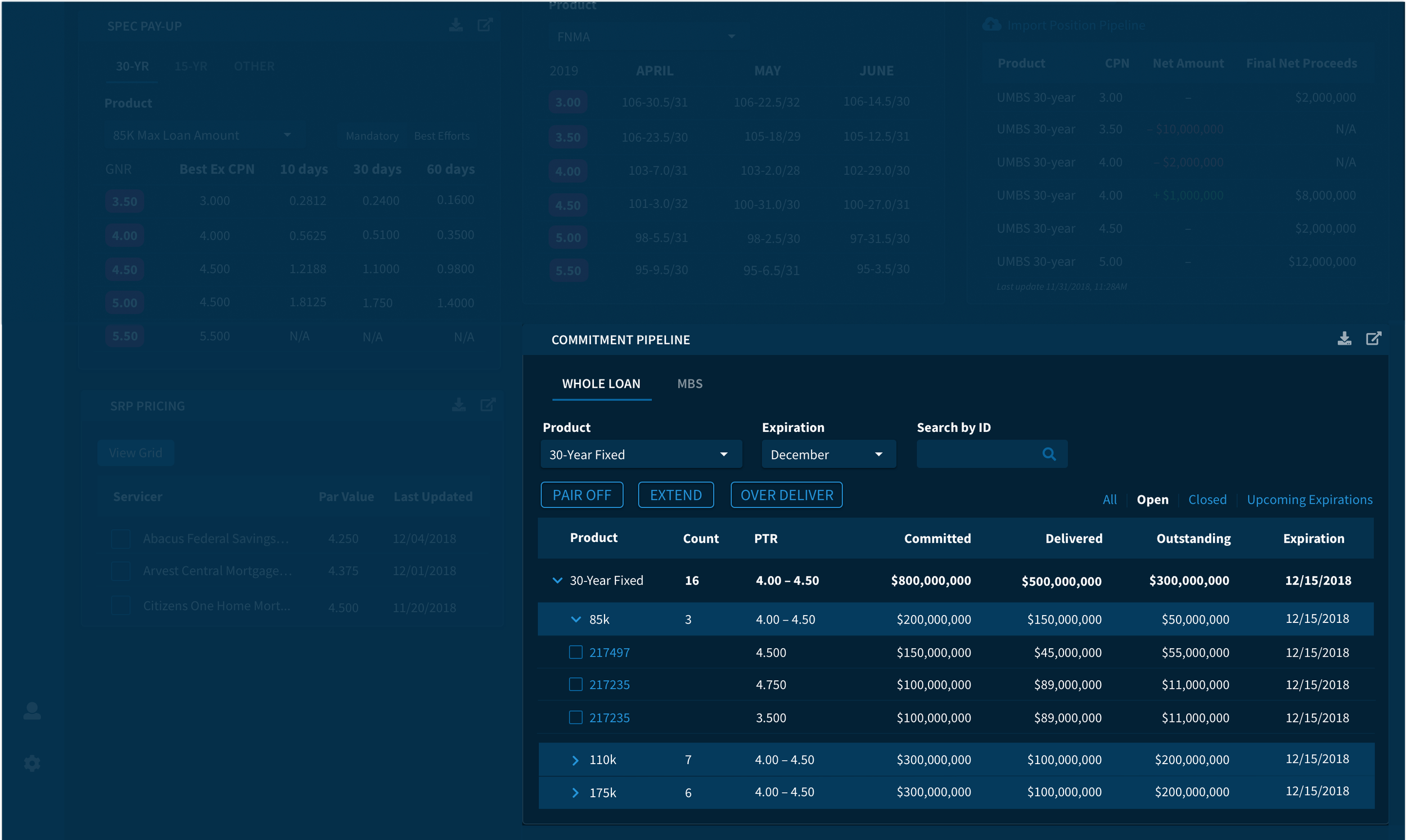Open user profile icon in sidebar
Screen dimensions: 1406x840
point(32,711)
